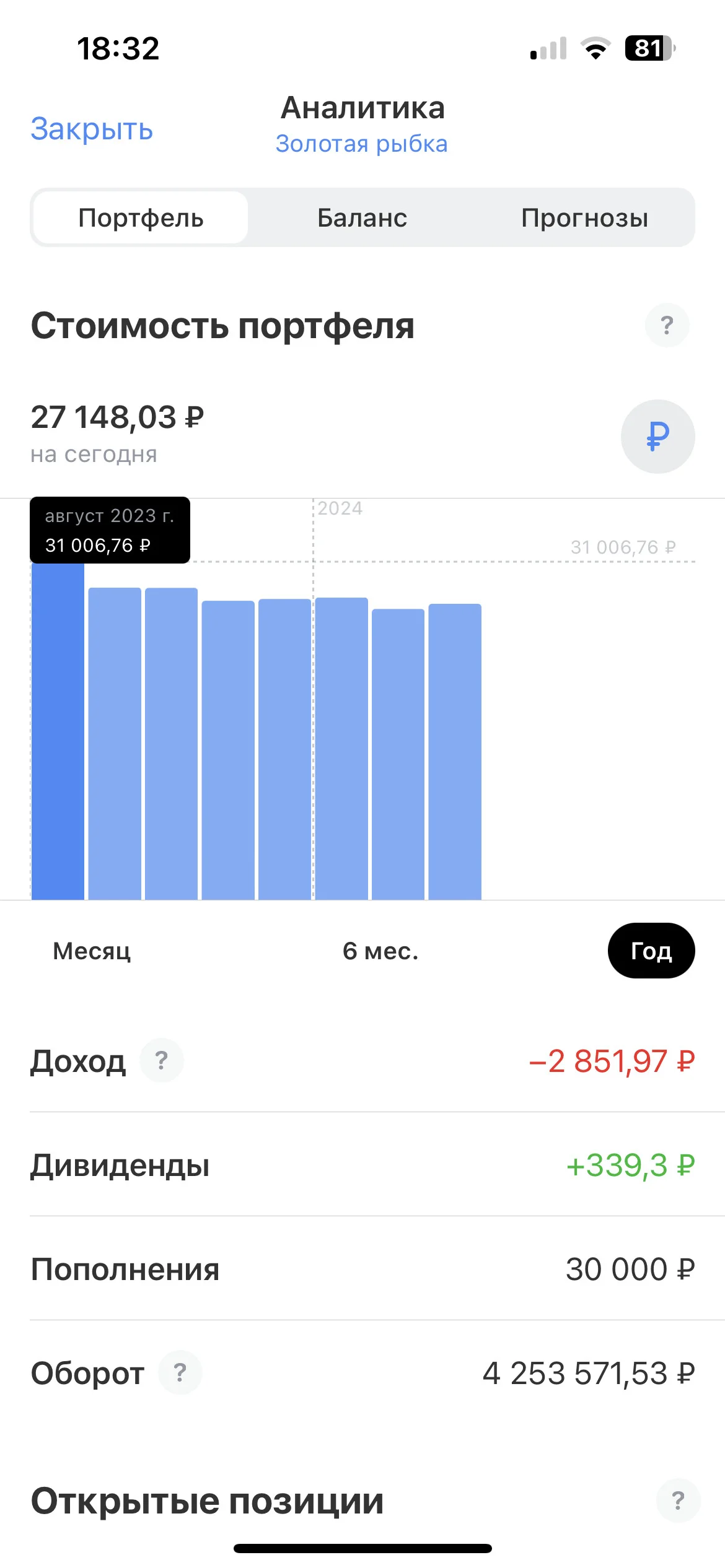Tap the battery indicator in status bar
The width and height of the screenshot is (725, 1568).
(x=650, y=48)
